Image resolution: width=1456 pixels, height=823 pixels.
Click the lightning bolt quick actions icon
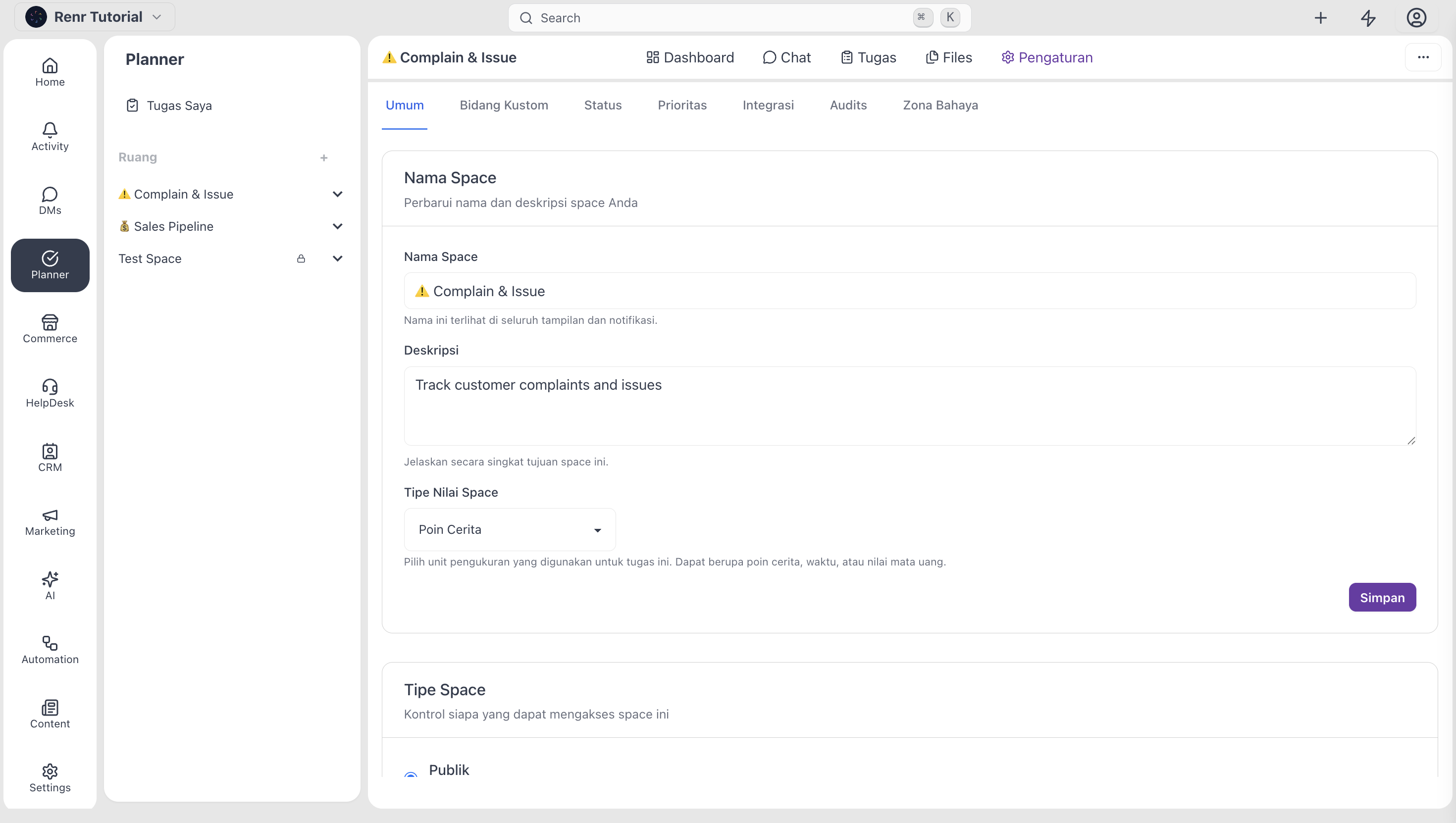click(x=1368, y=18)
